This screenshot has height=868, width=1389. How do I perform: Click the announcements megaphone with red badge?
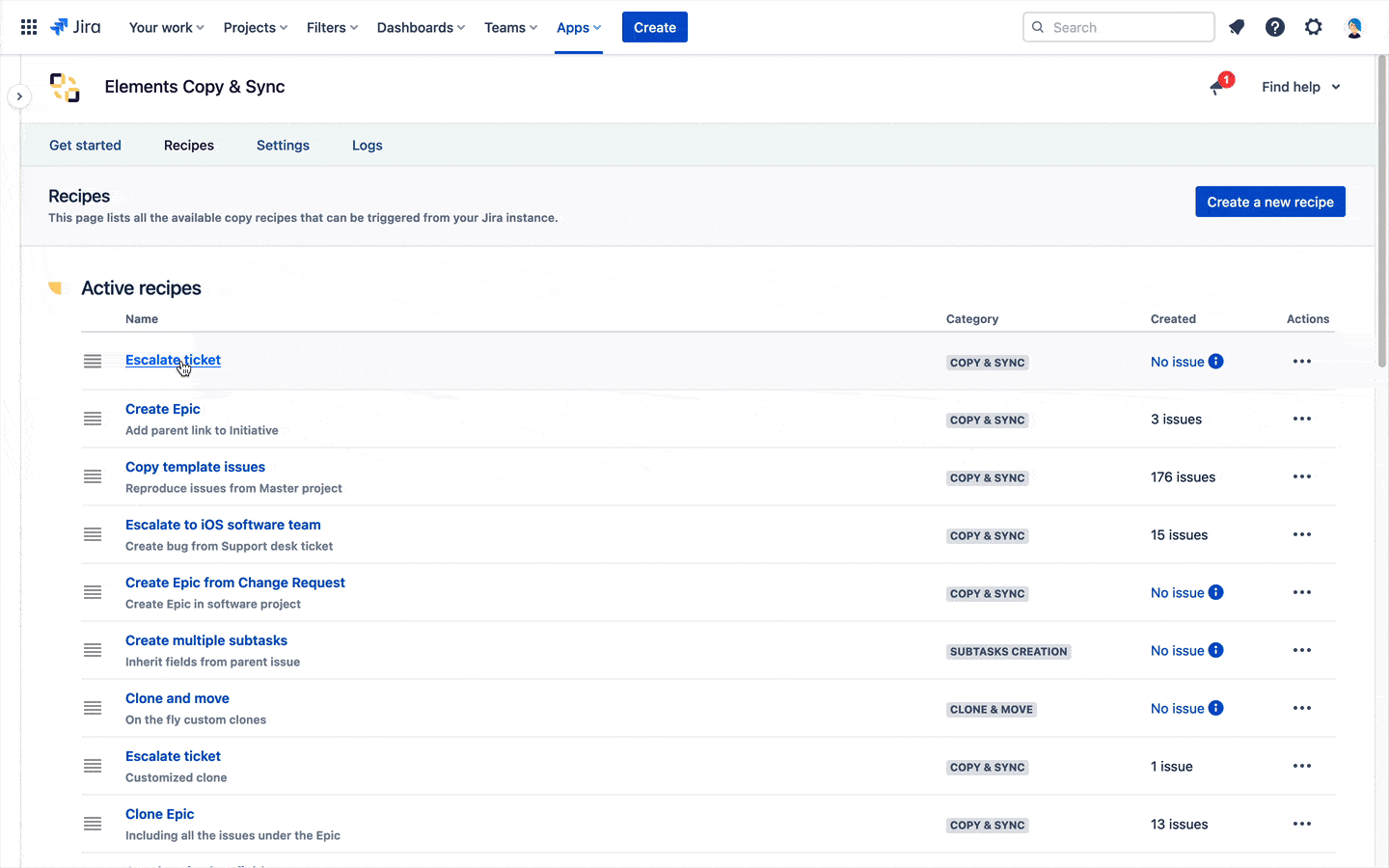coord(1219,87)
